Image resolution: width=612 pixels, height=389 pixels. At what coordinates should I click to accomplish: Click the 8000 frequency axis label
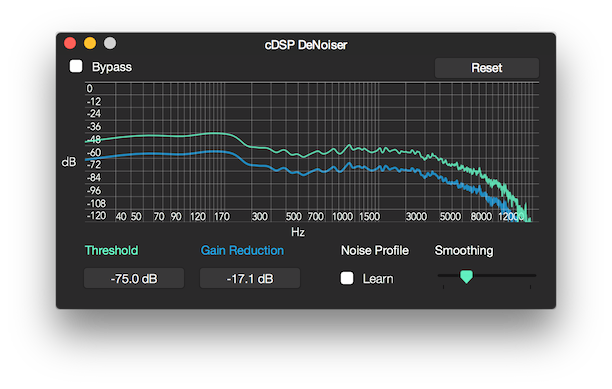tap(481, 217)
